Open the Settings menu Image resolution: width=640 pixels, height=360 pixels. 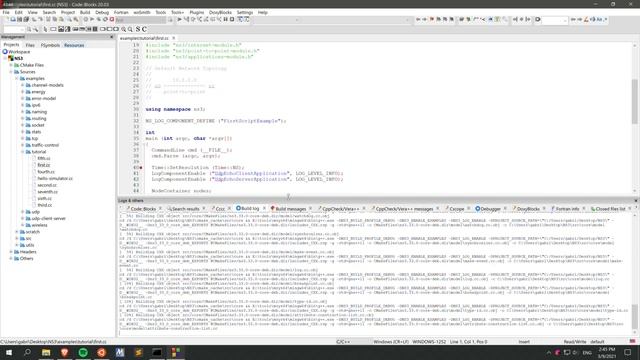(x=244, y=12)
